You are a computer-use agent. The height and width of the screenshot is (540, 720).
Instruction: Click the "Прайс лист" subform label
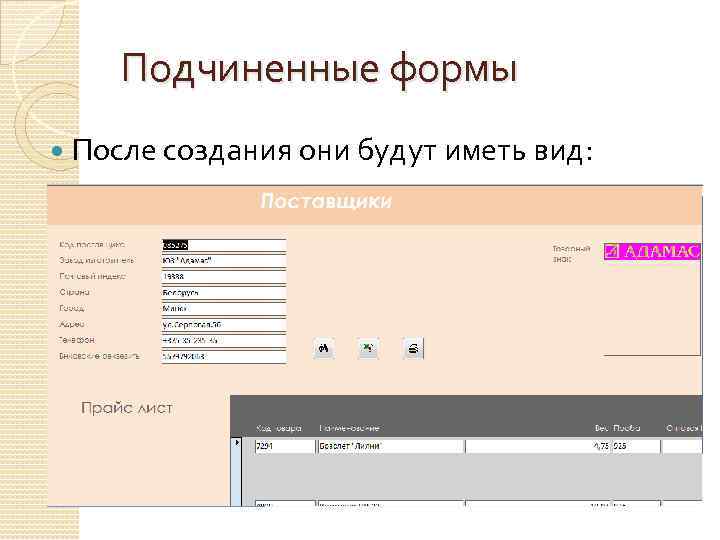127,408
